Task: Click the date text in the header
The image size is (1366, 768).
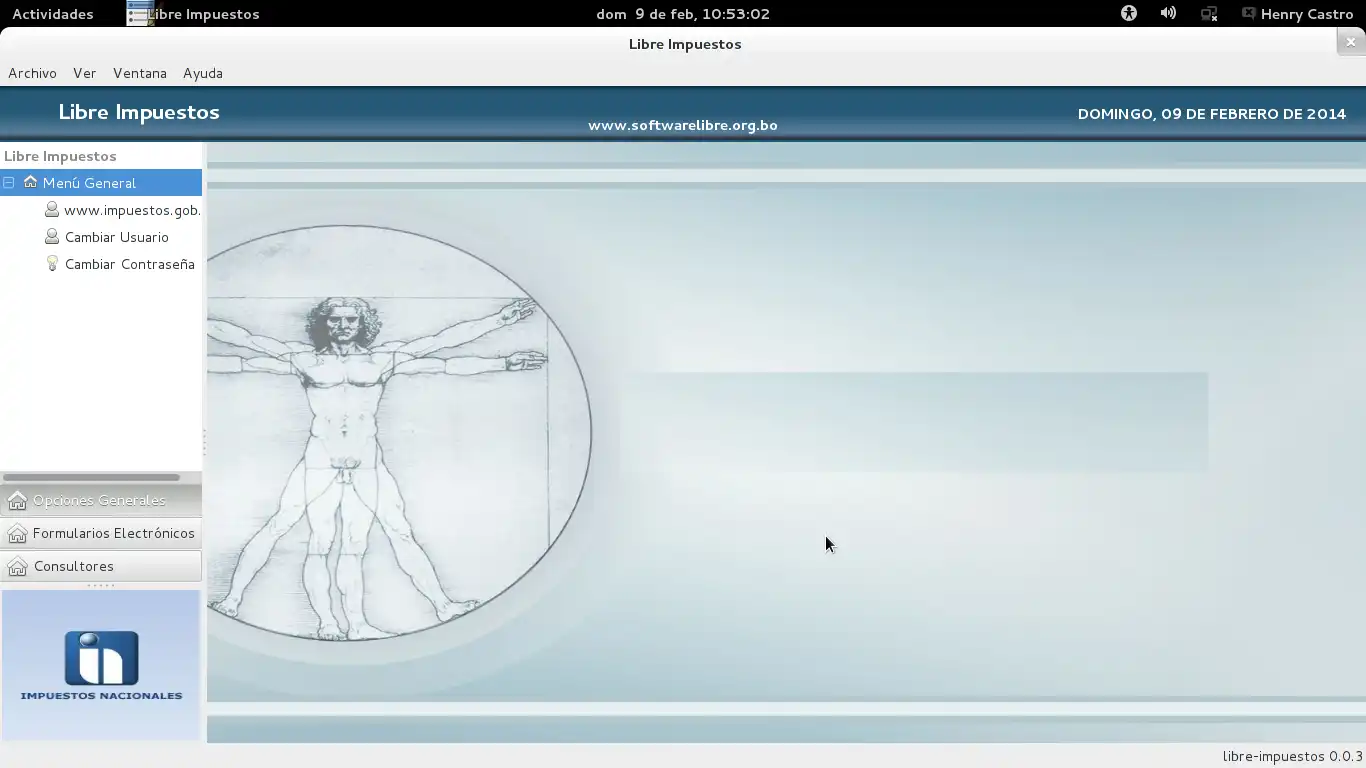Action: 1212,114
